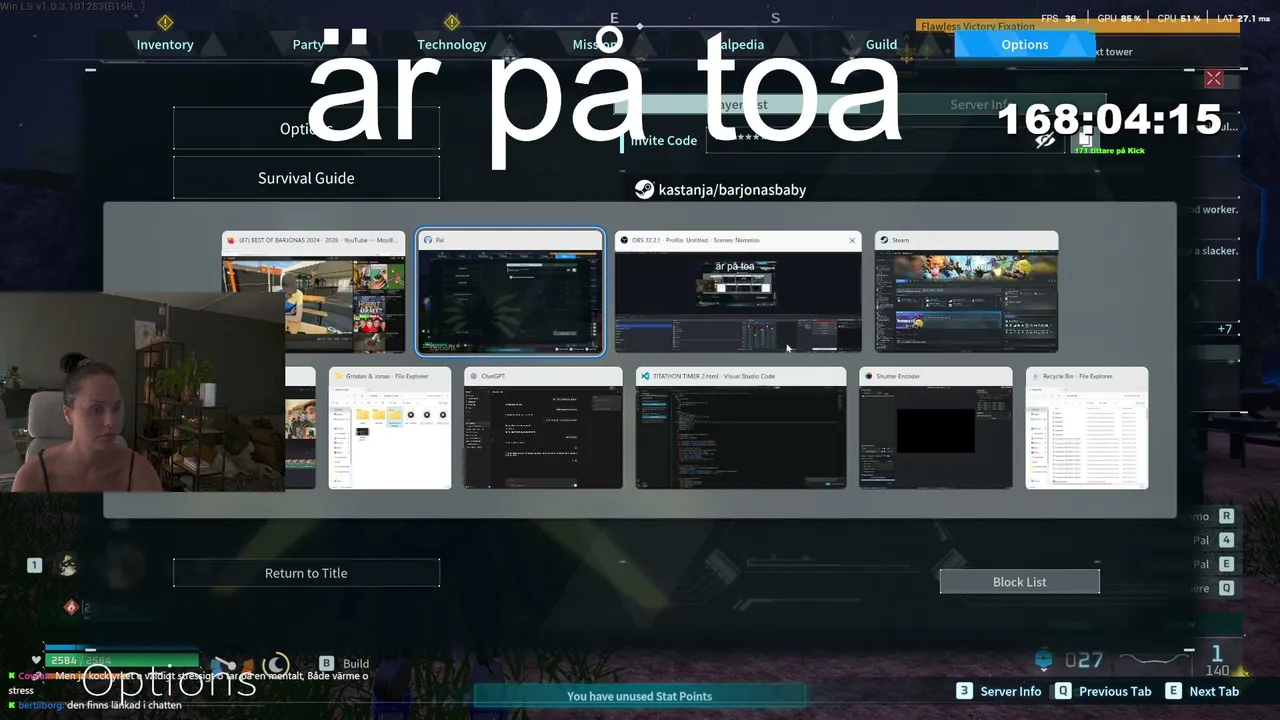Viewport: 1280px width, 720px height.
Task: Switch to Recycle Bin File Explorer window
Action: click(1087, 428)
